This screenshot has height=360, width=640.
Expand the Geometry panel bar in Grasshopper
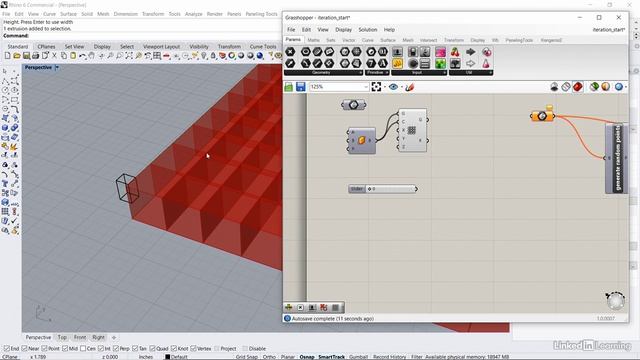point(323,73)
